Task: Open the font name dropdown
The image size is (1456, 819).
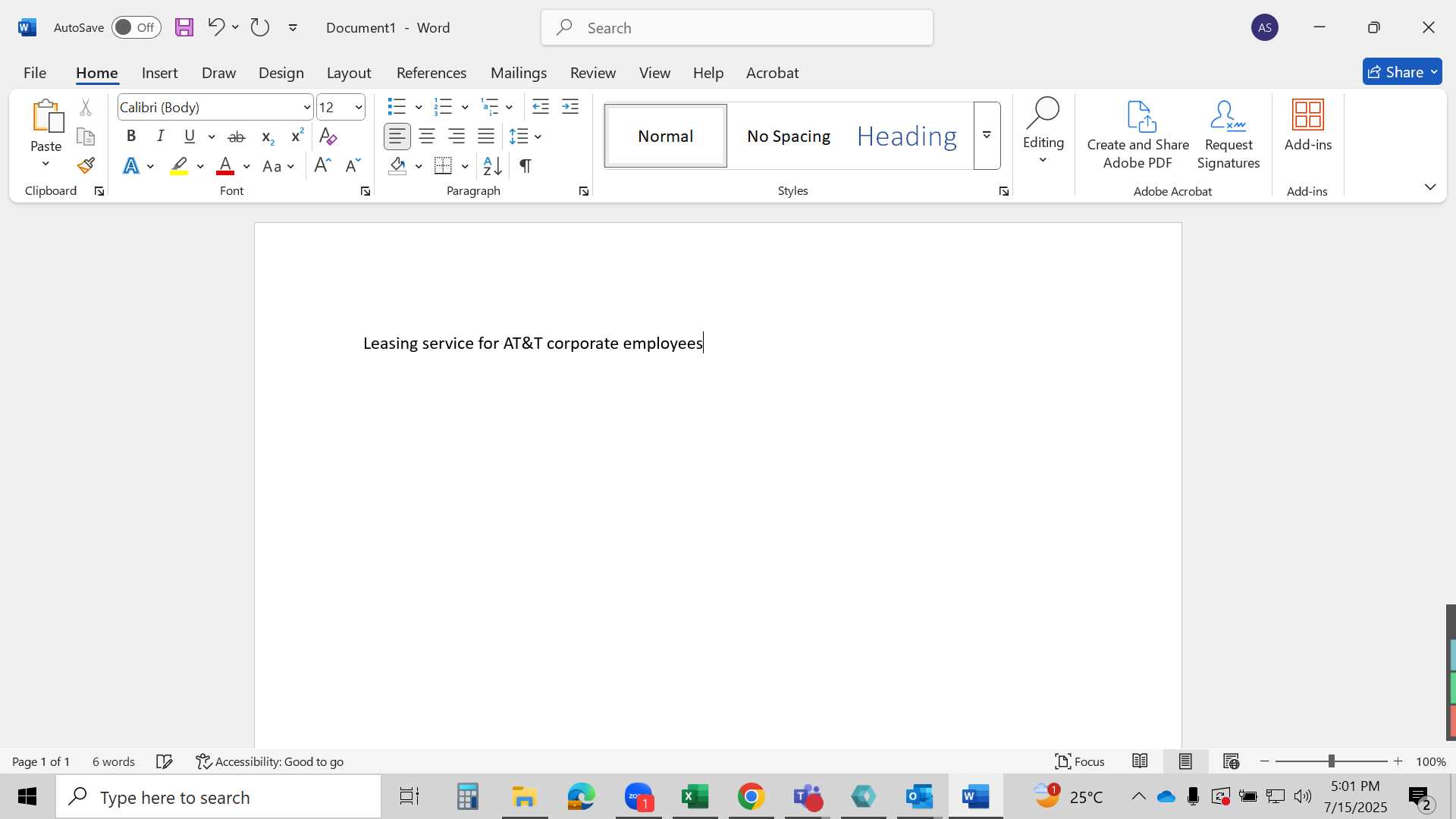Action: point(306,108)
